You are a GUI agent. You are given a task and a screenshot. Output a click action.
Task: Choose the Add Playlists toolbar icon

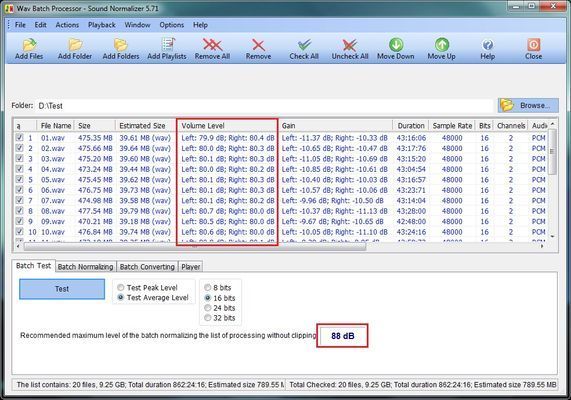pos(167,49)
